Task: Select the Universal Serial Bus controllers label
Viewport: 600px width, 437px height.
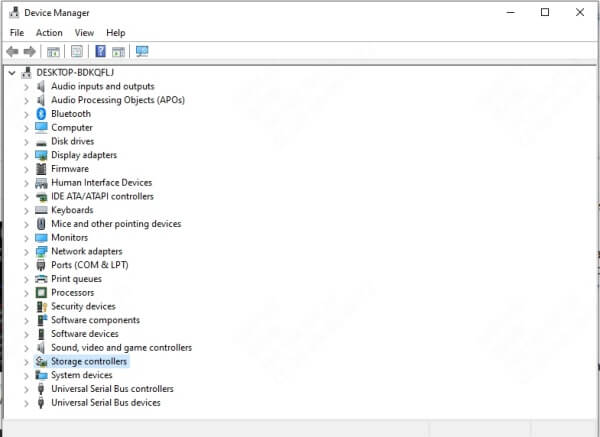Action: 112,389
